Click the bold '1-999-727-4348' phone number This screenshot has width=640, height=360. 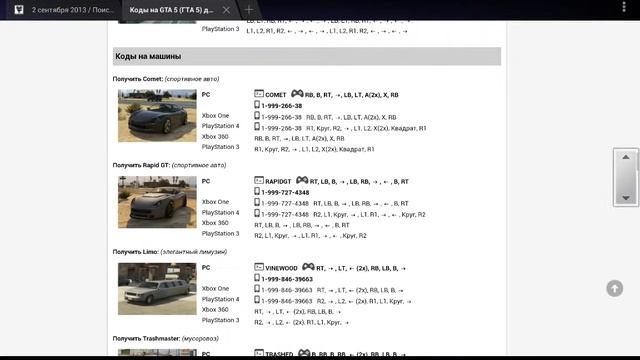point(285,192)
